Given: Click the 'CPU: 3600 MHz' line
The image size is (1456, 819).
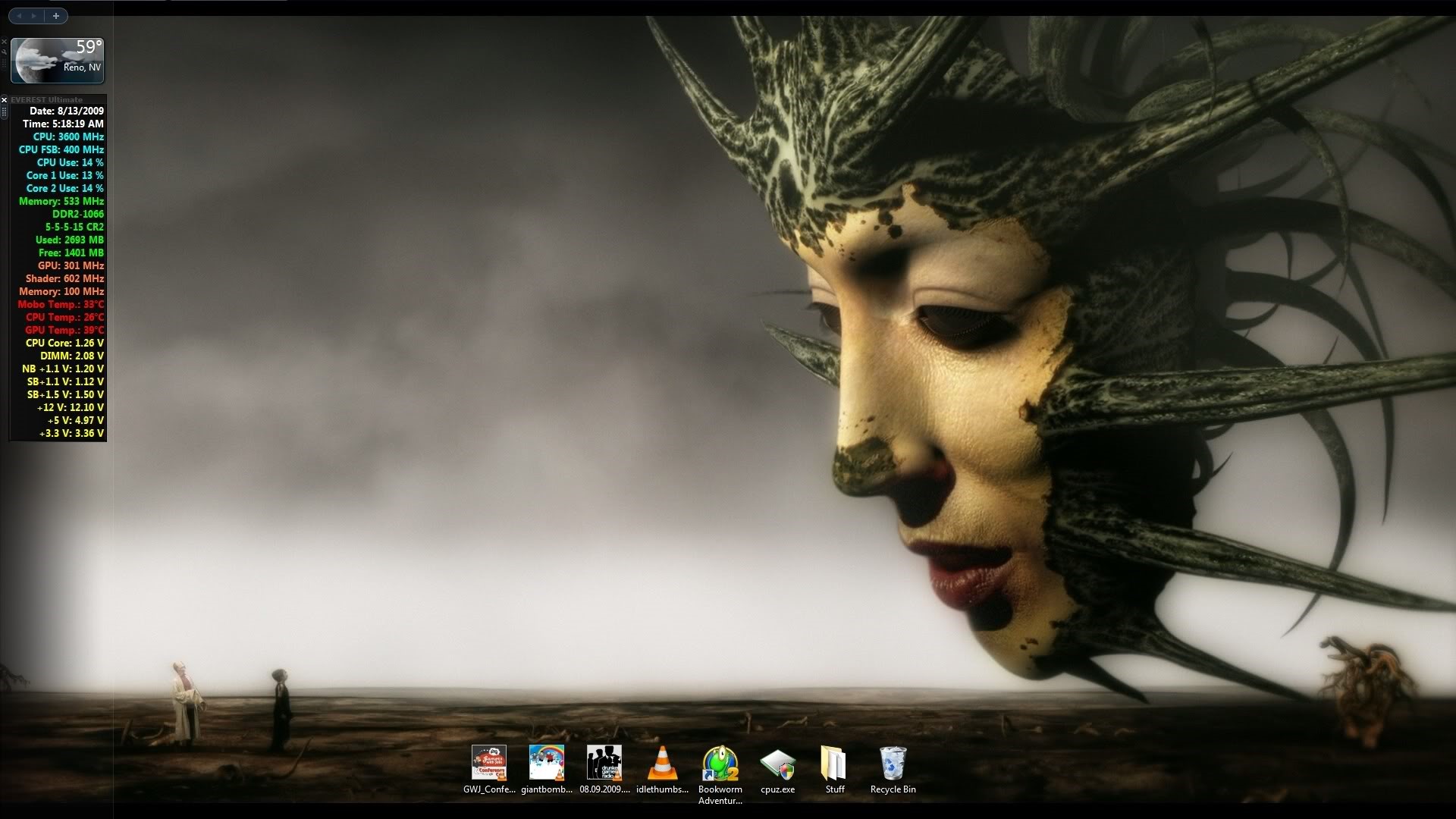Looking at the screenshot, I should coord(68,136).
